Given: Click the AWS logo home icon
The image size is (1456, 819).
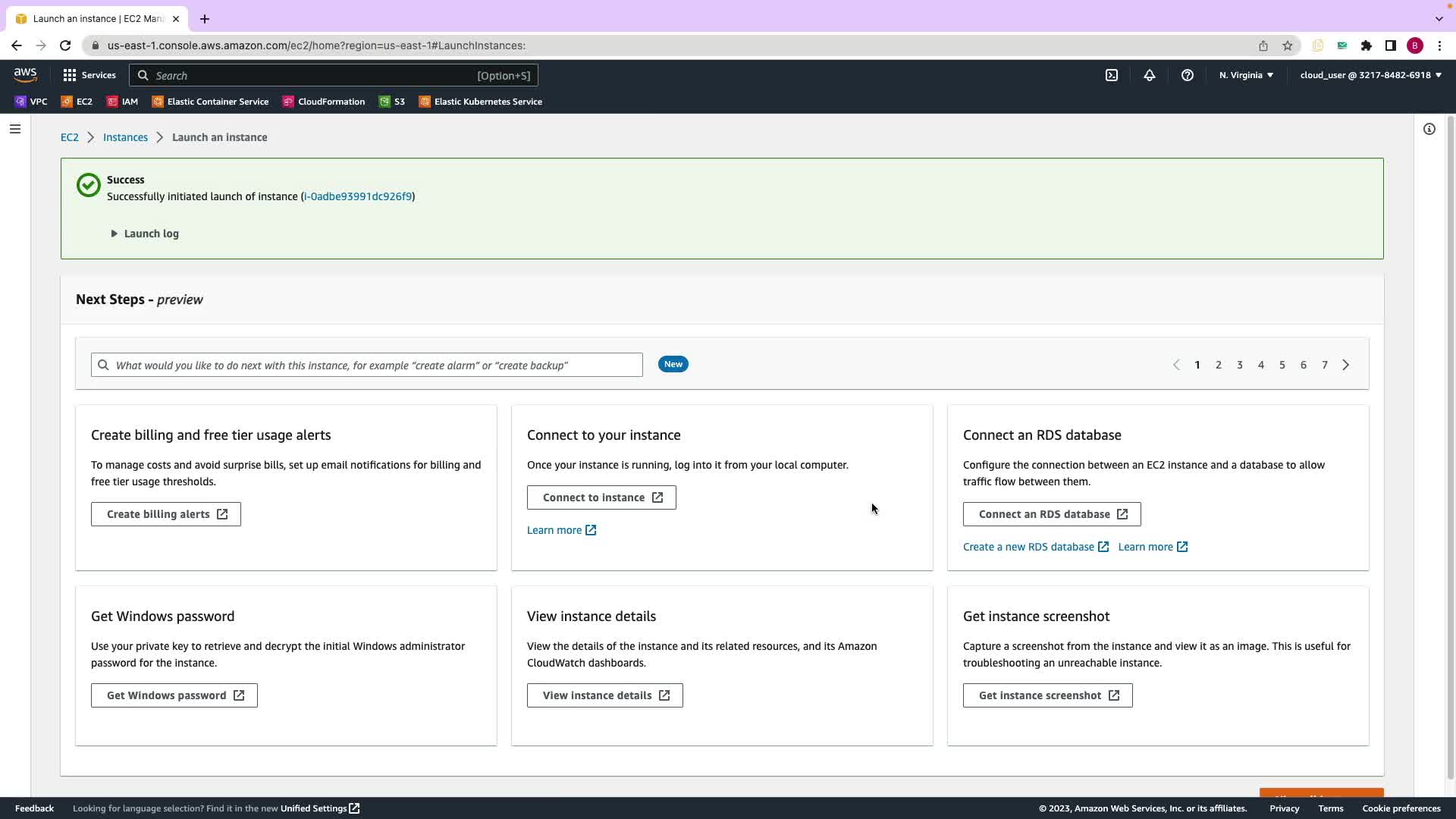Looking at the screenshot, I should [x=25, y=74].
